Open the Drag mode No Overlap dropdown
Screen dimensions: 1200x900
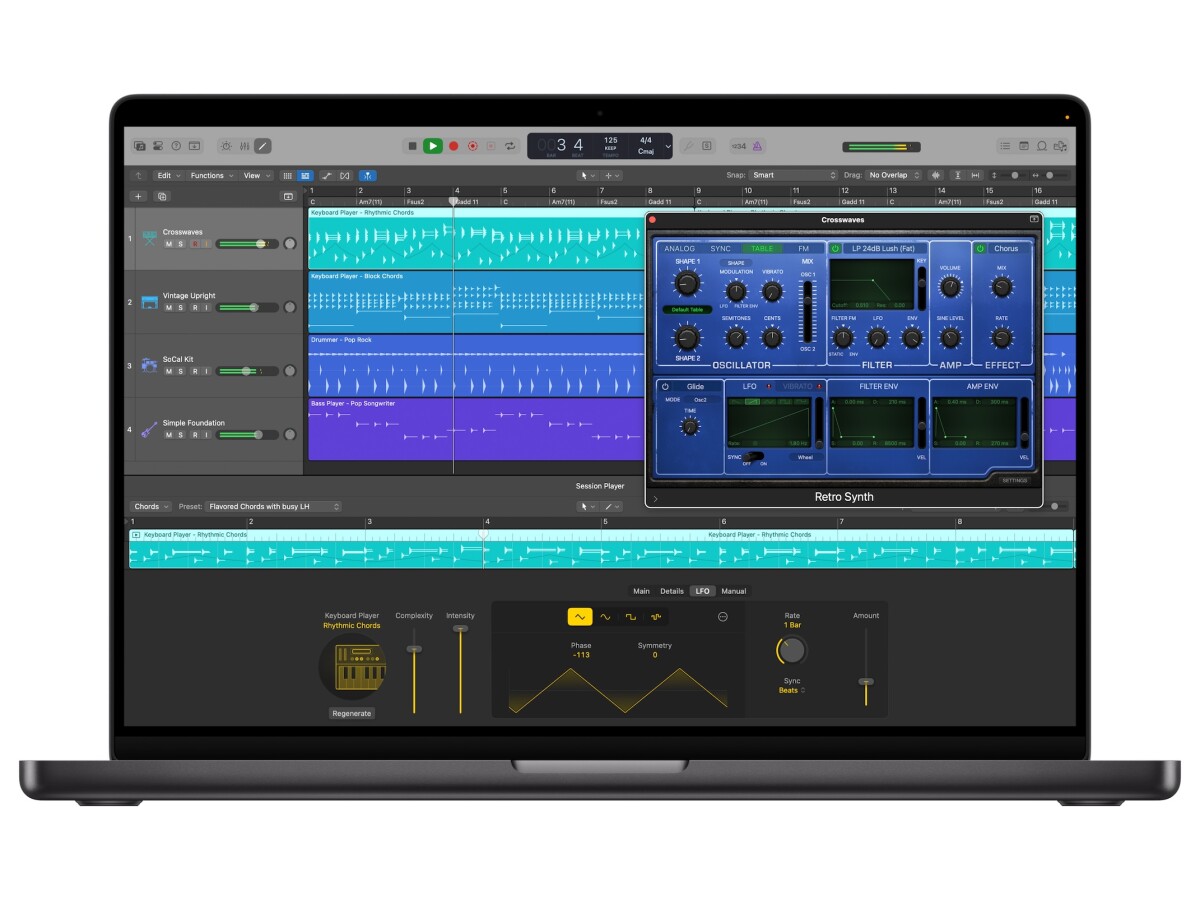tap(893, 175)
